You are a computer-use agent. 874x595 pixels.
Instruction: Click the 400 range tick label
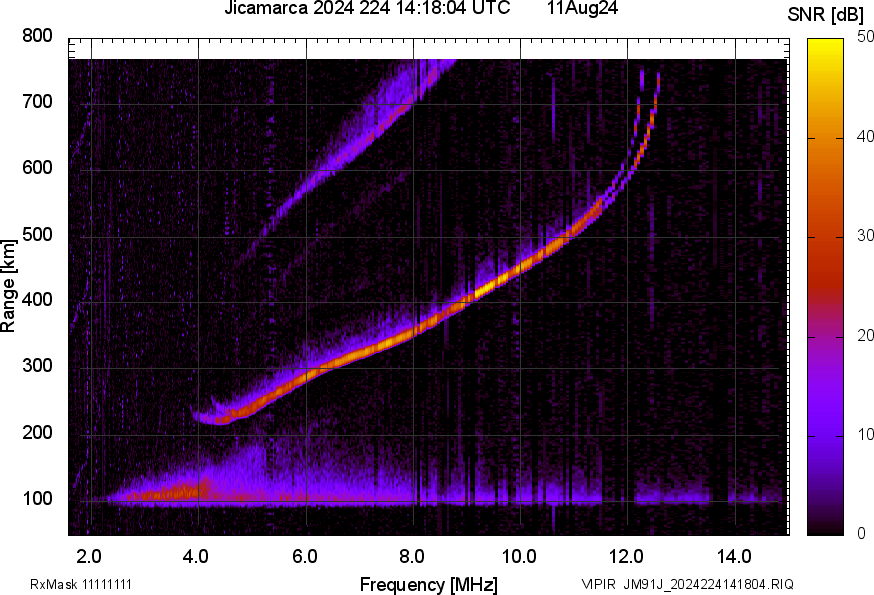(37, 299)
